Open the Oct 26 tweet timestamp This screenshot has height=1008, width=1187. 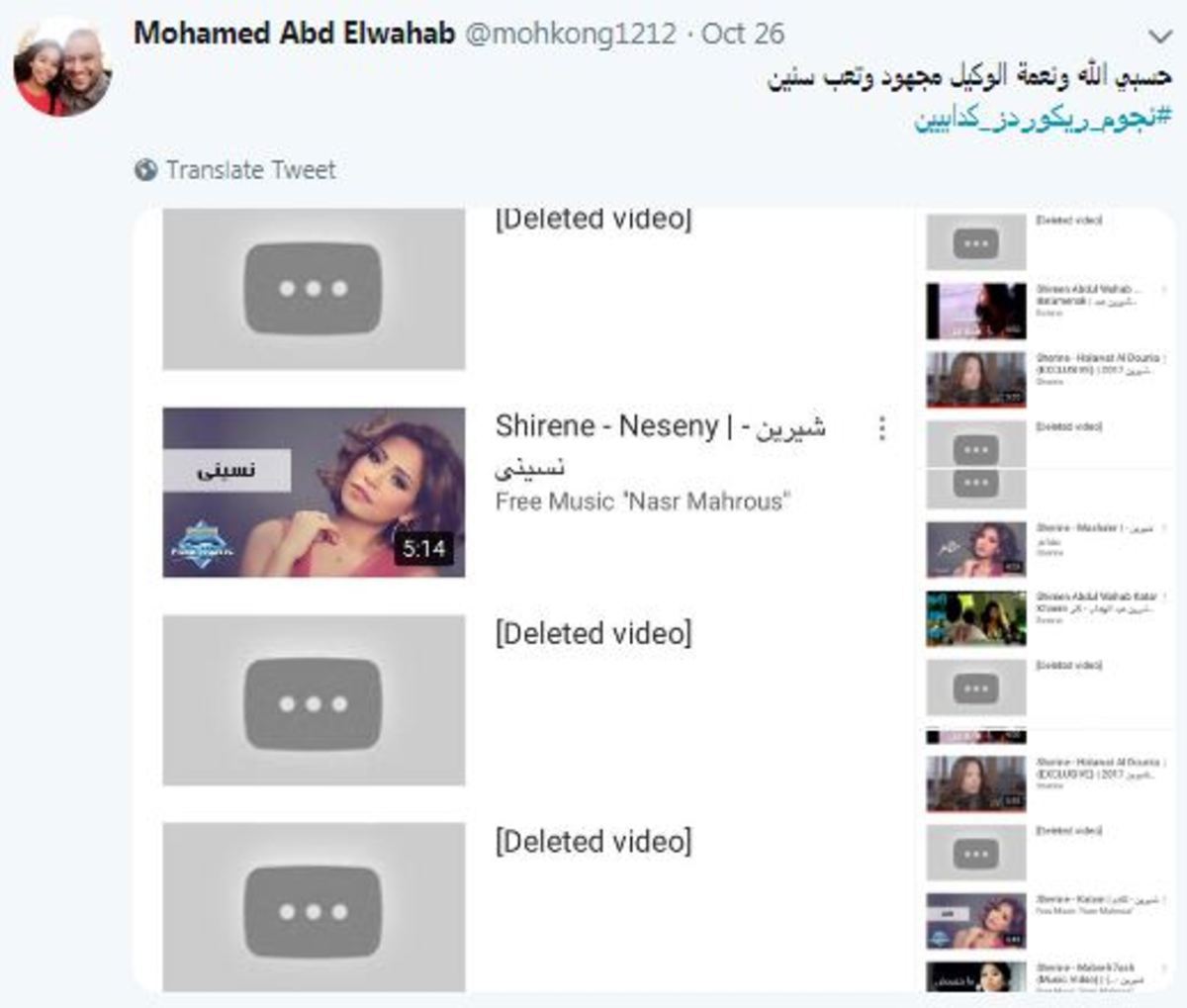(x=743, y=34)
